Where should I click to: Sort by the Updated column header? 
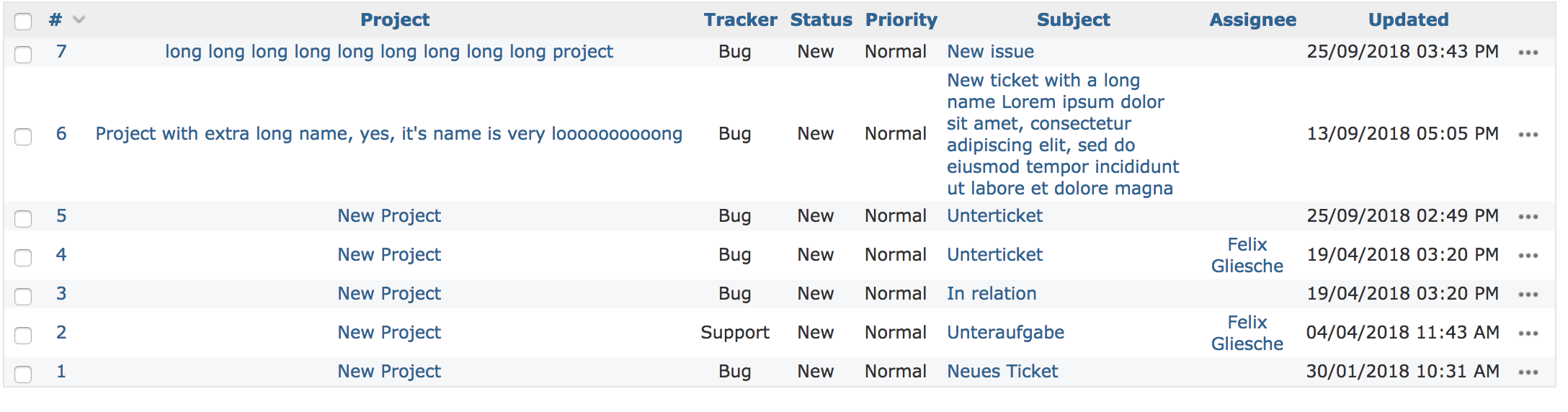point(1408,20)
